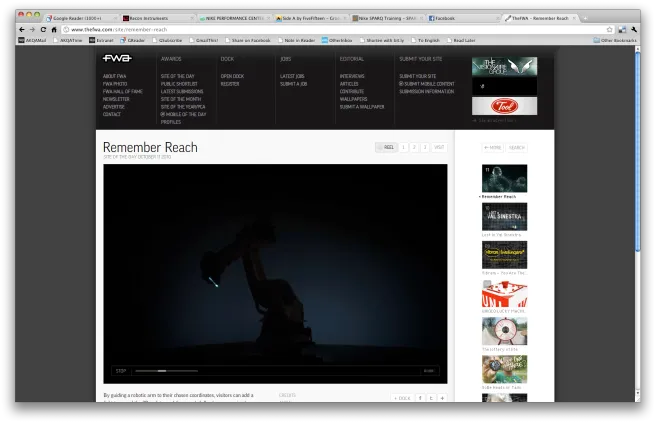Switch to the Facebook tab

click(x=464, y=18)
